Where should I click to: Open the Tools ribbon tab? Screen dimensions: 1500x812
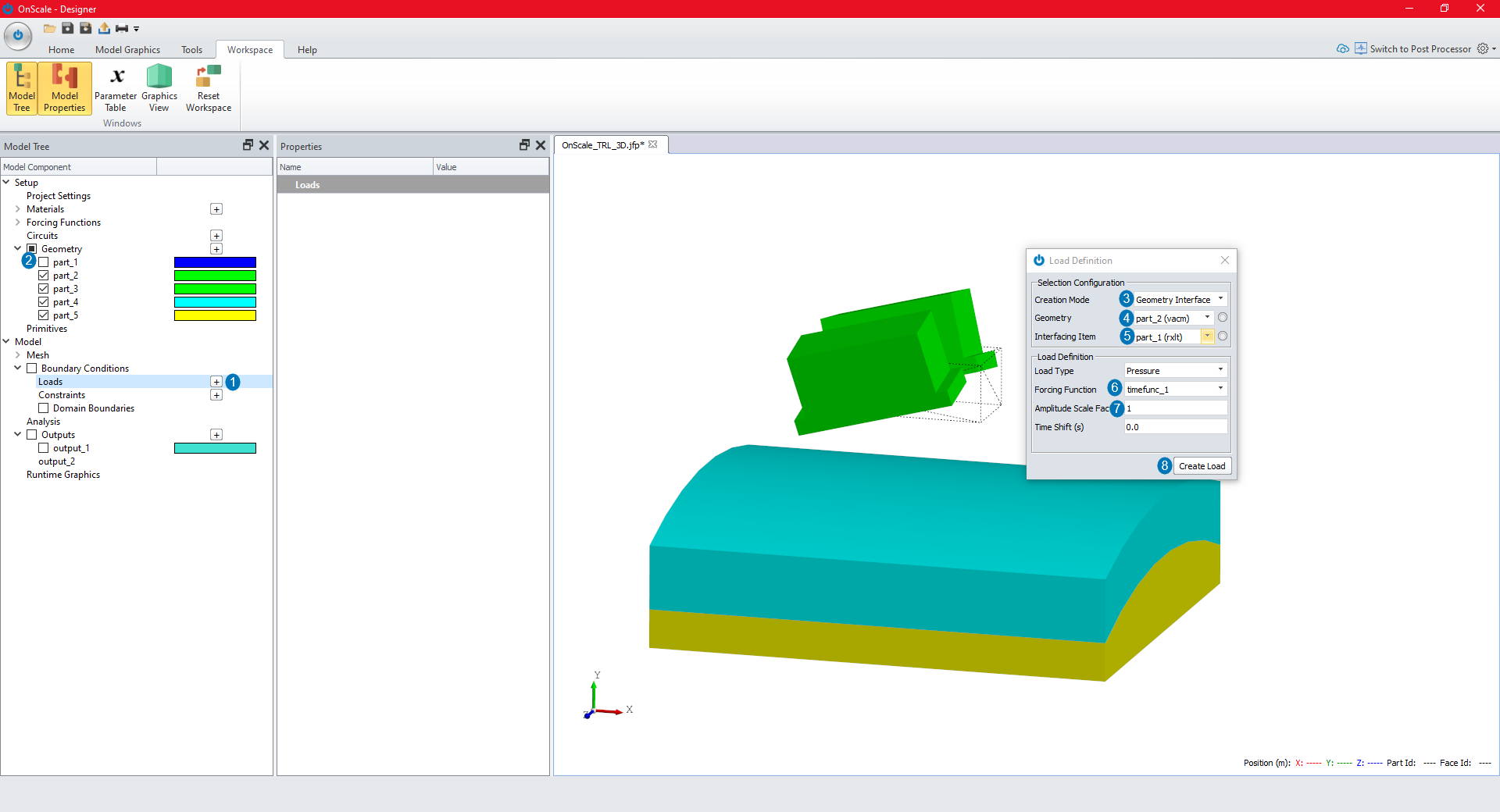pyautogui.click(x=191, y=49)
